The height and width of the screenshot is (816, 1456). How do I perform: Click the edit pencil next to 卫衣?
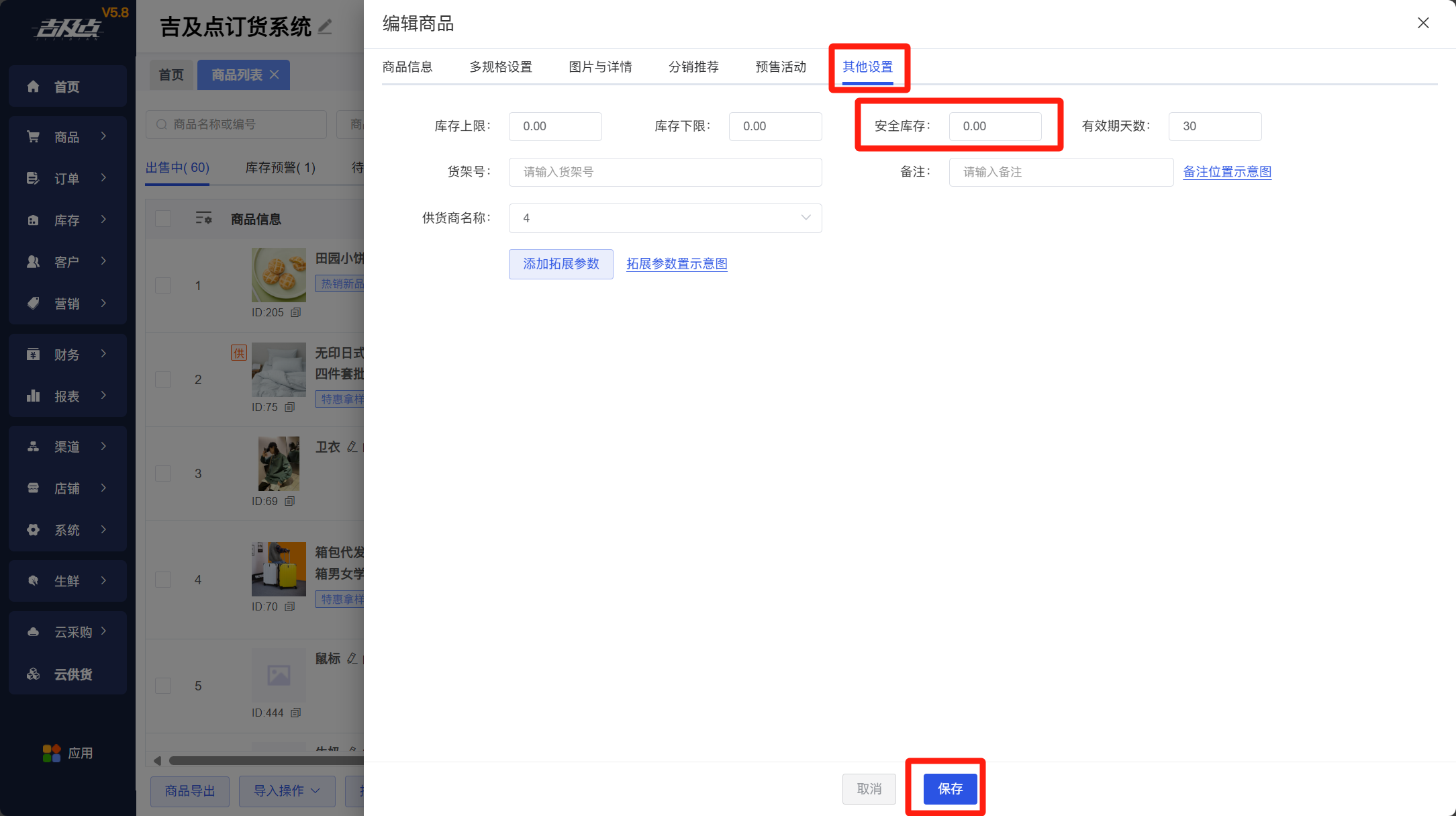pyautogui.click(x=352, y=447)
